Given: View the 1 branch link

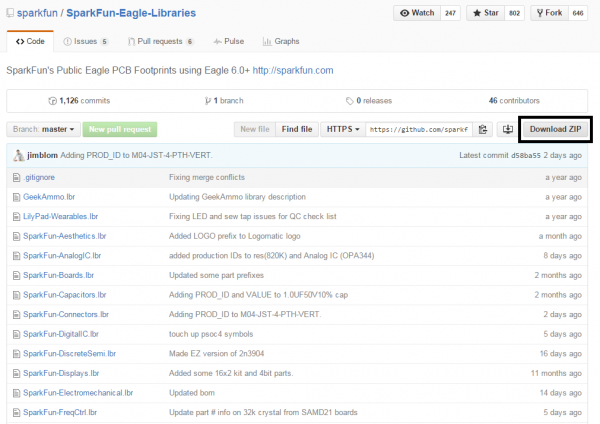Looking at the screenshot, I should [224, 101].
